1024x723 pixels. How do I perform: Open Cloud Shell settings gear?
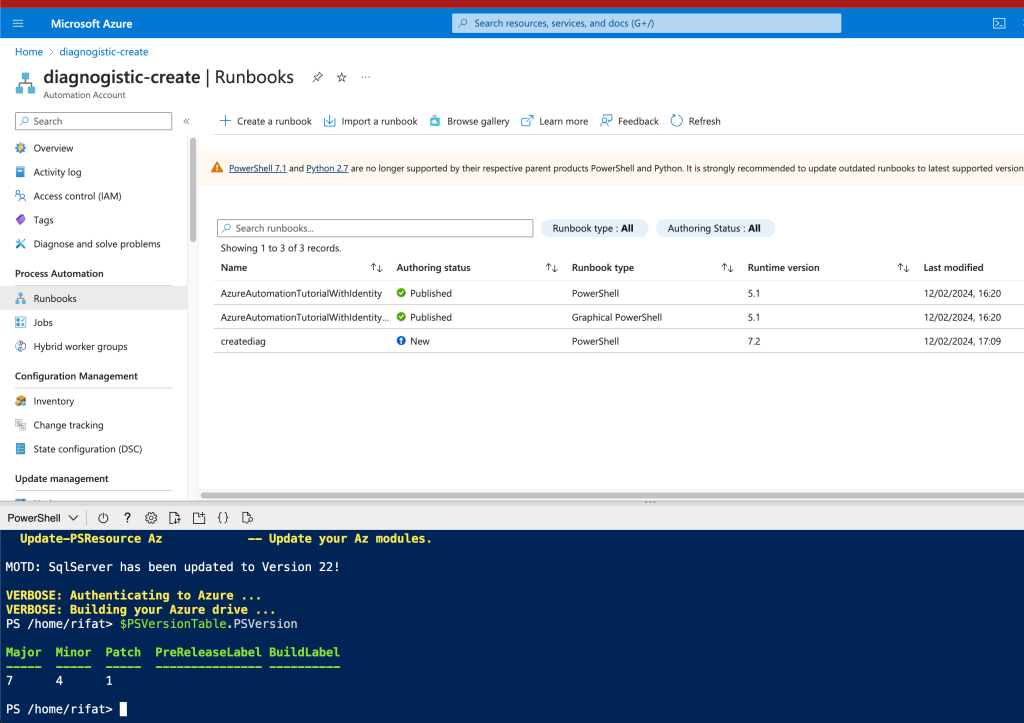pyautogui.click(x=151, y=518)
